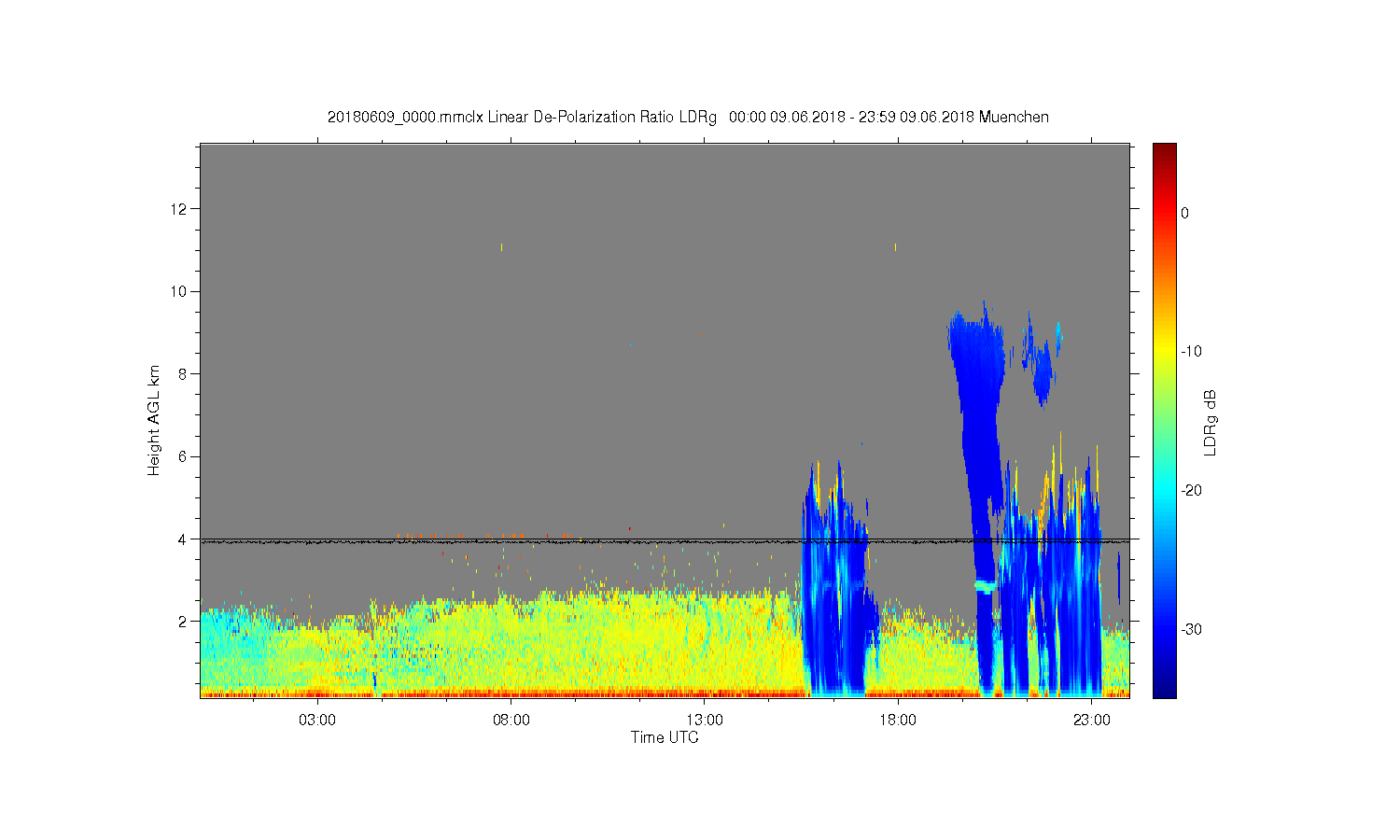Click the height tick label 12
This screenshot has width=1400, height=840.
(x=178, y=209)
